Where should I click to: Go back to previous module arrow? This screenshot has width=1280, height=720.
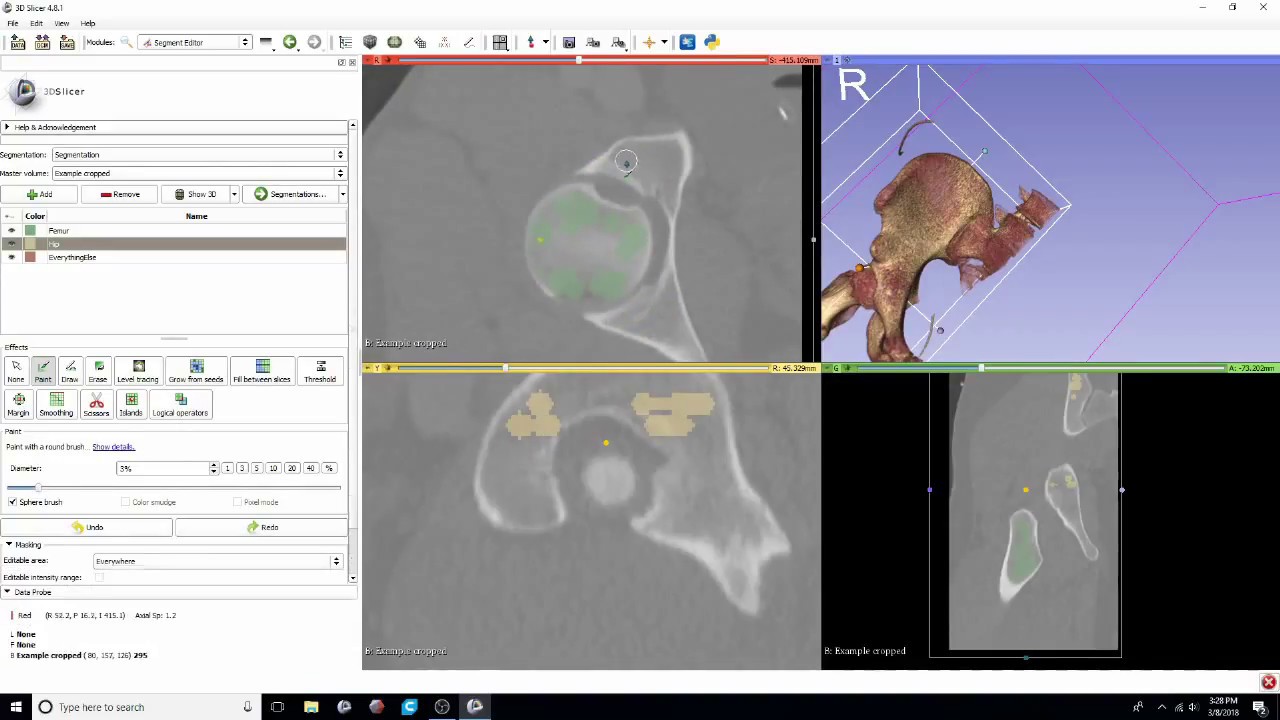click(x=290, y=42)
